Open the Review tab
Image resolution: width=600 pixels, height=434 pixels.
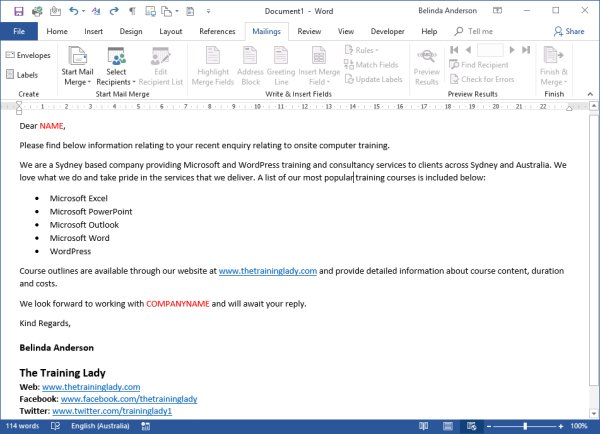(309, 31)
